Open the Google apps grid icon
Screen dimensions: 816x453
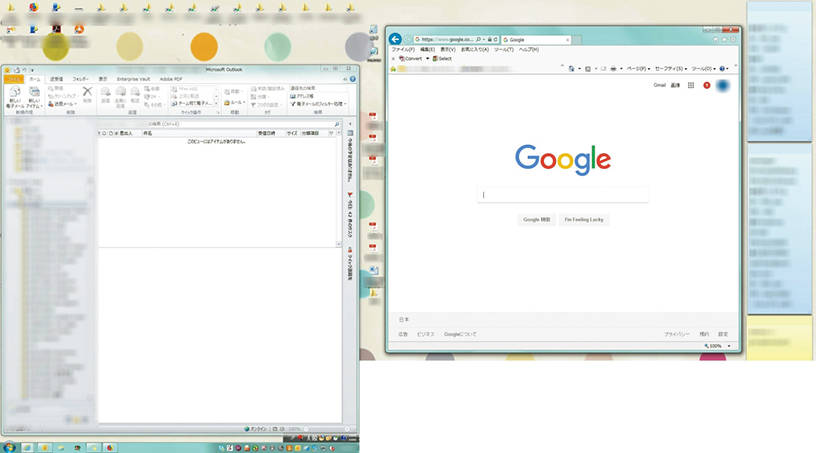pos(690,86)
